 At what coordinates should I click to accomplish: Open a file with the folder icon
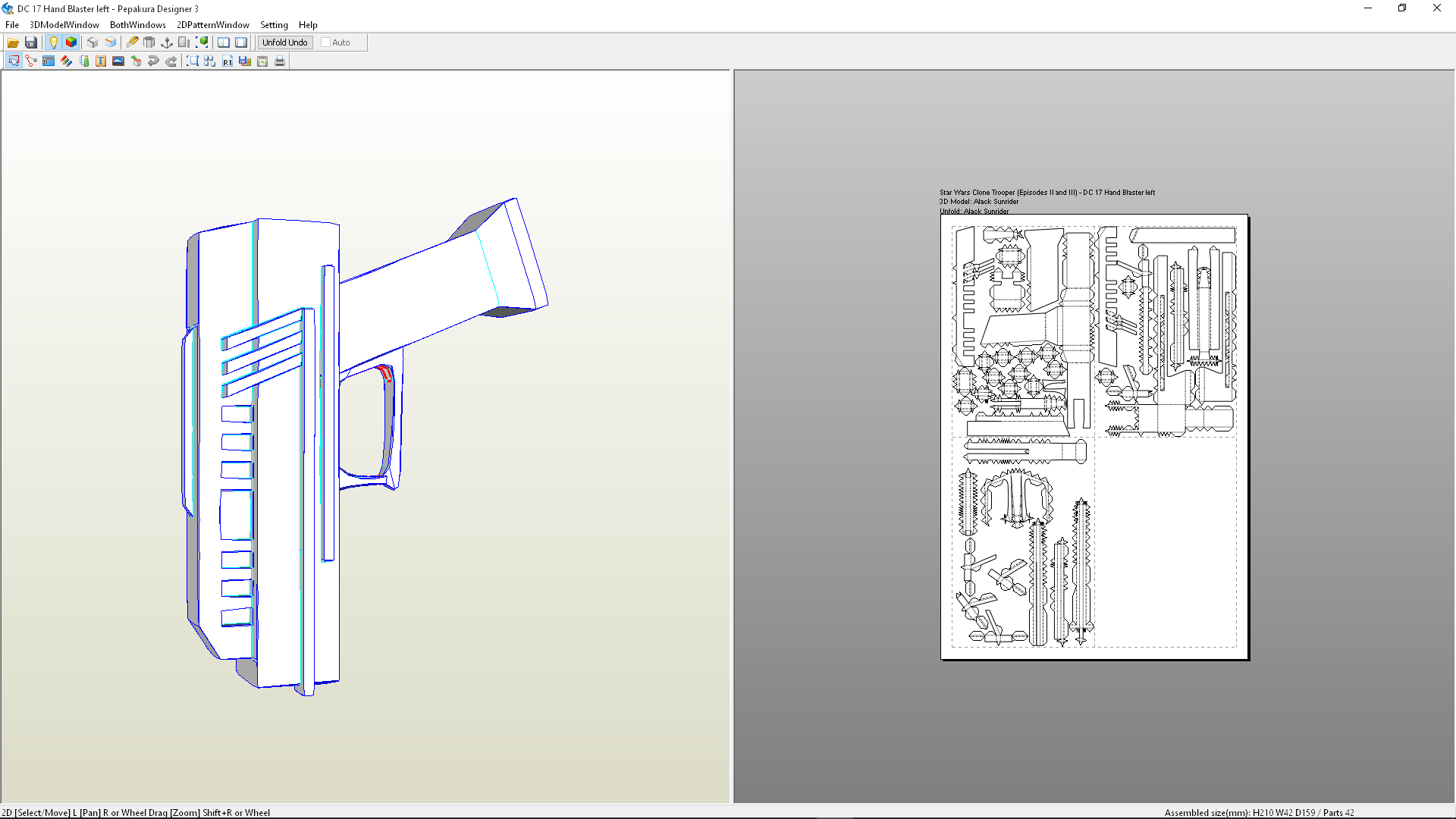click(x=13, y=42)
